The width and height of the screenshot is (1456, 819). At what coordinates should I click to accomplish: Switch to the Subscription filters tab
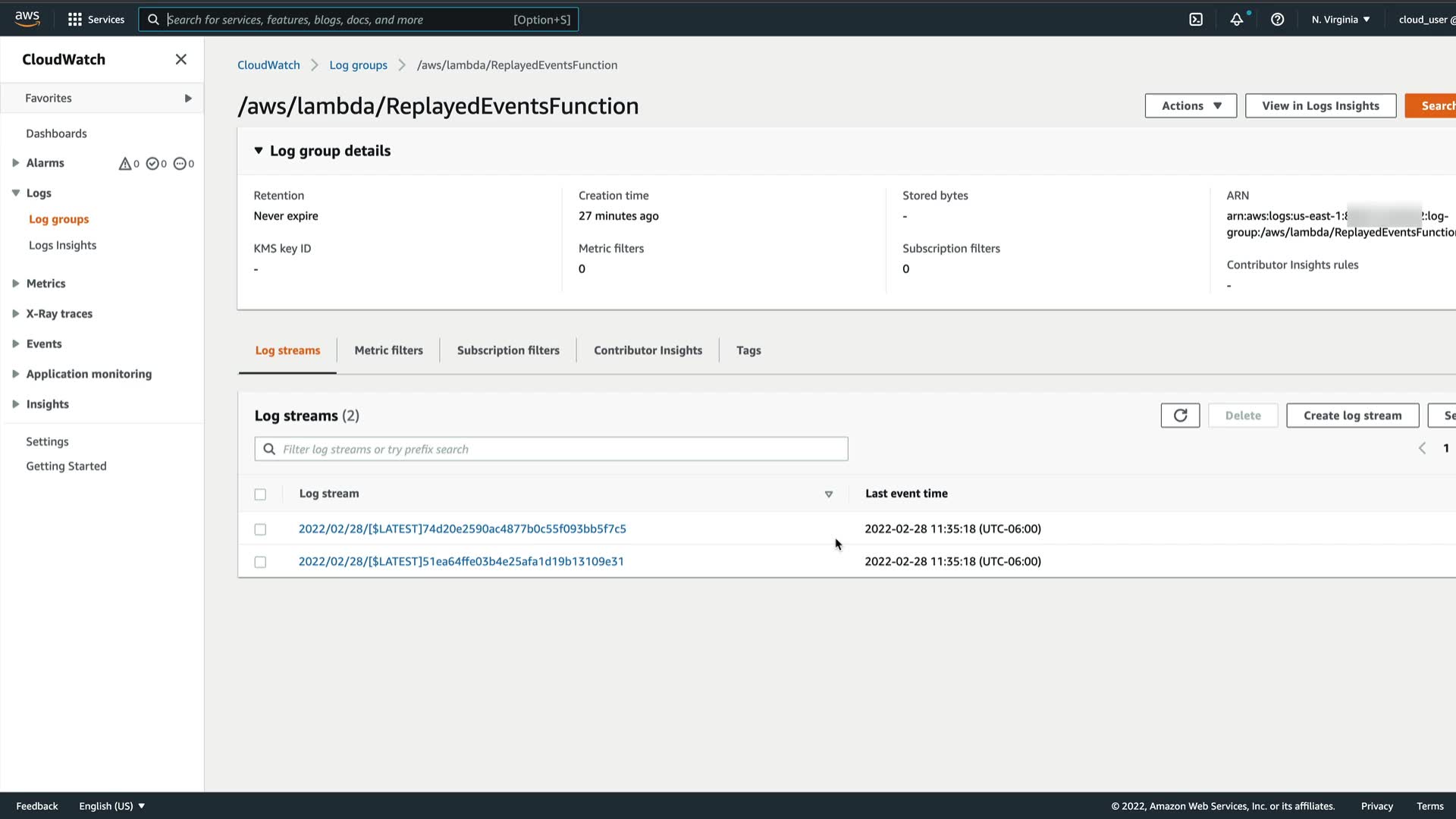pos(508,350)
